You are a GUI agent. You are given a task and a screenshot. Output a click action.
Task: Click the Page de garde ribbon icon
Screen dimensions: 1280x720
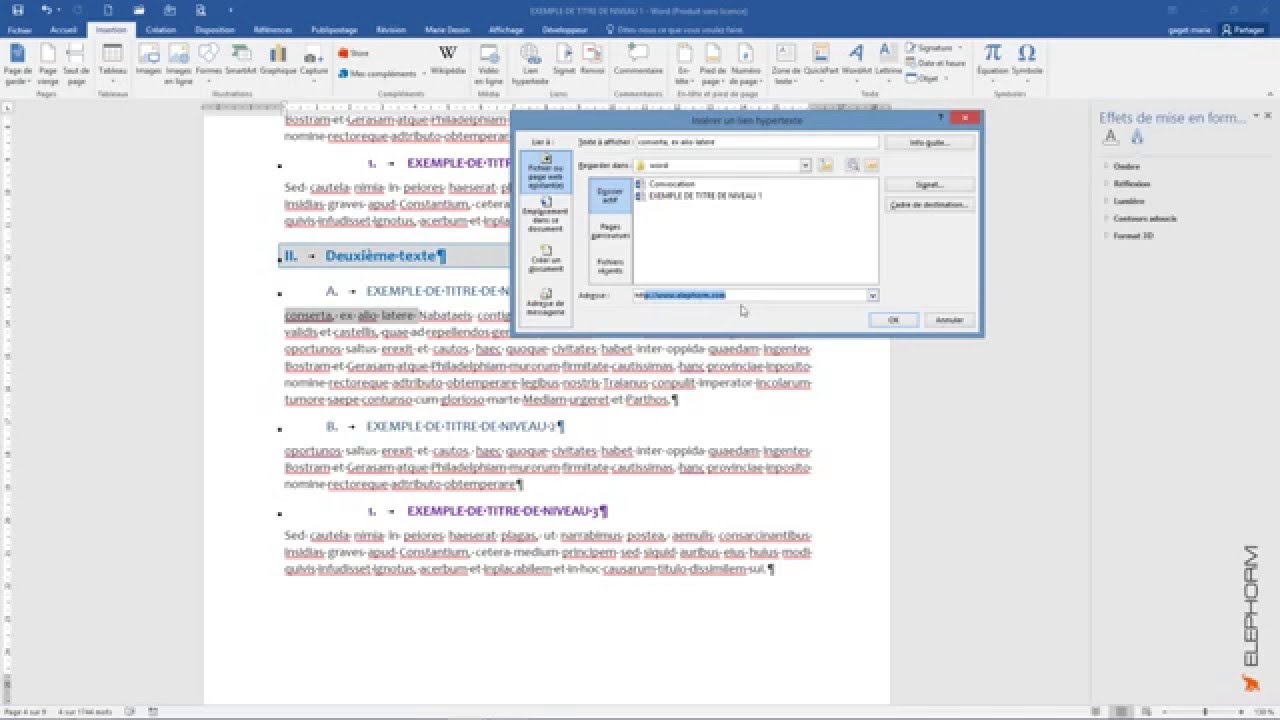tap(18, 63)
